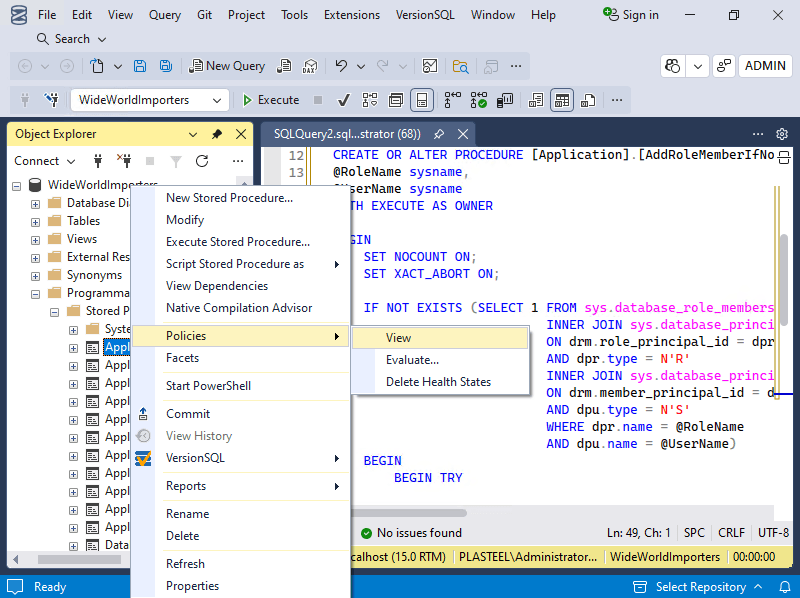Open the Object Explorer window position dropdown
This screenshot has height=598, width=800.
193,134
